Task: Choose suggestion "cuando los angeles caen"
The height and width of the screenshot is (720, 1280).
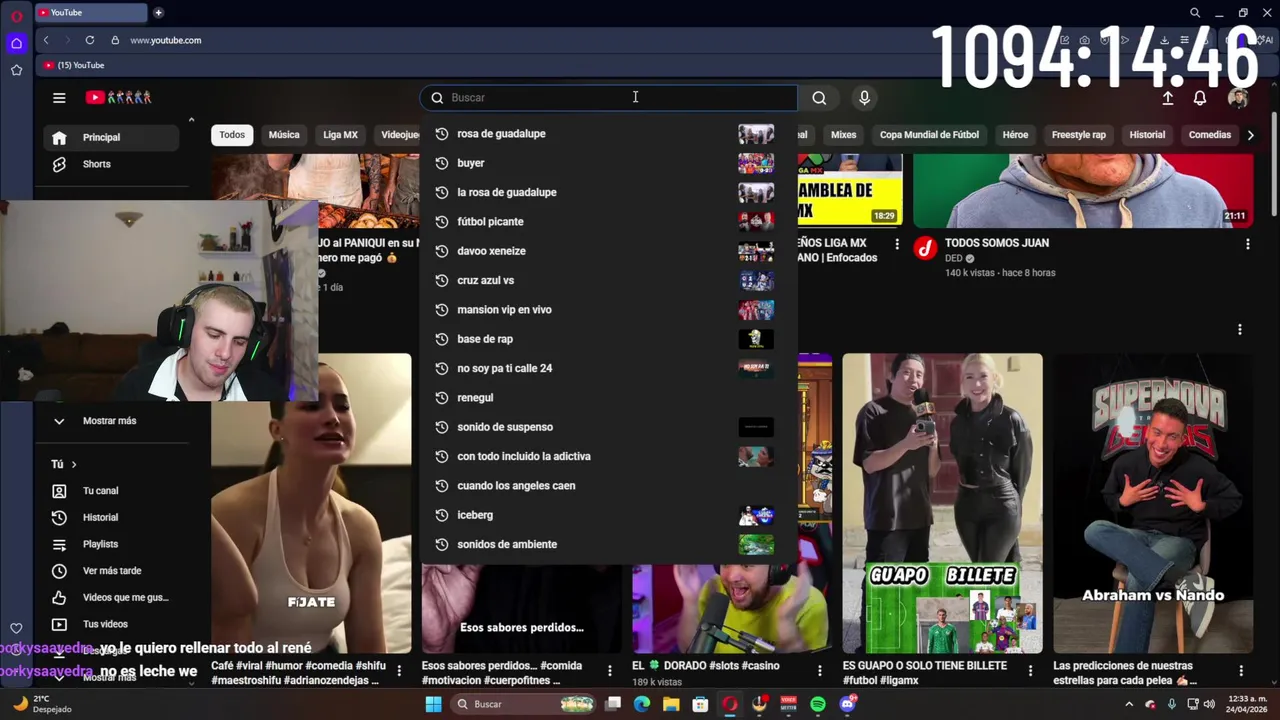Action: point(608,486)
